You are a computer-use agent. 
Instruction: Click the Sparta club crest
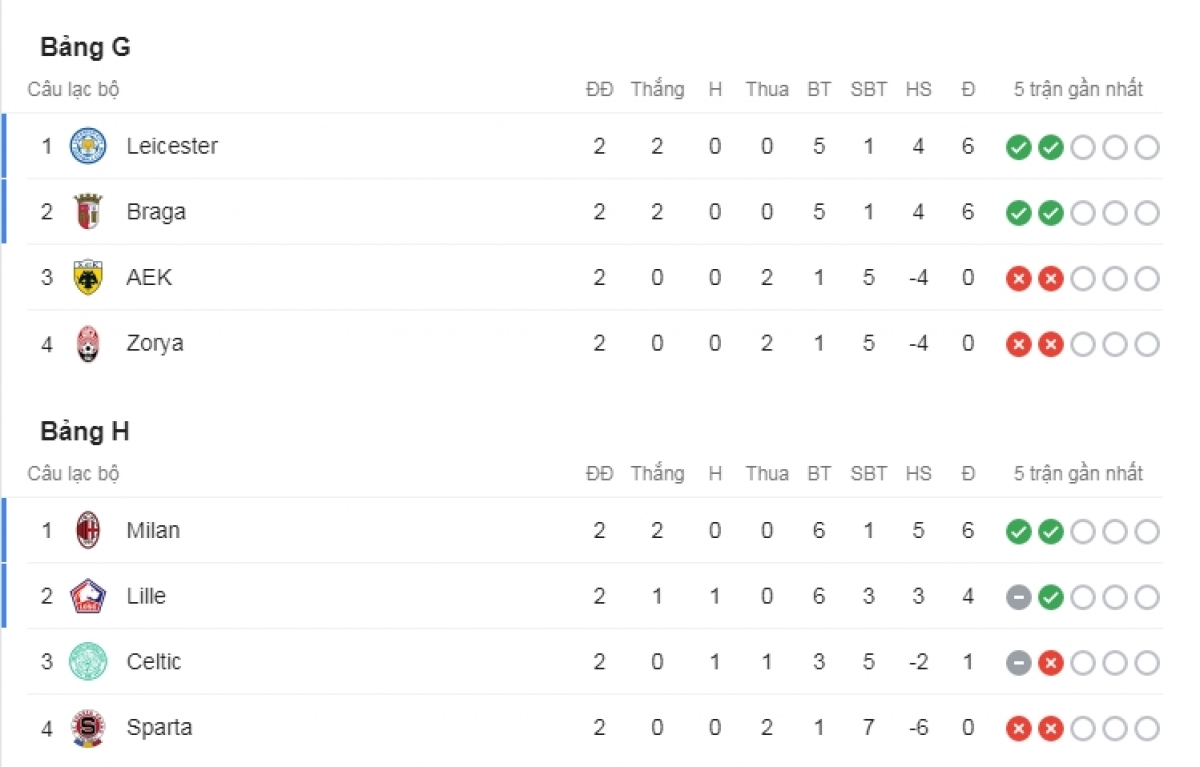coord(88,727)
